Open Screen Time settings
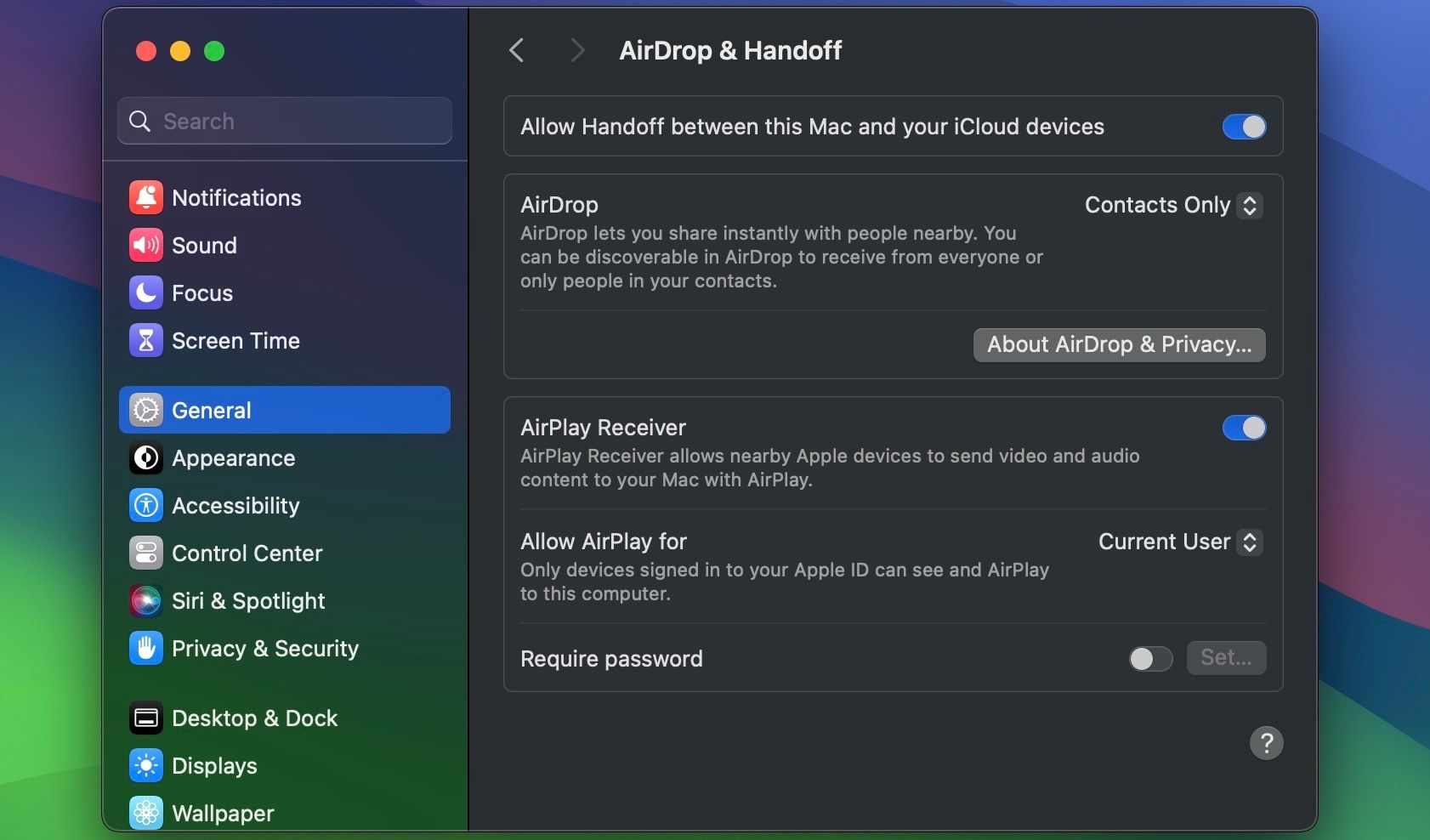This screenshot has width=1430, height=840. click(235, 341)
